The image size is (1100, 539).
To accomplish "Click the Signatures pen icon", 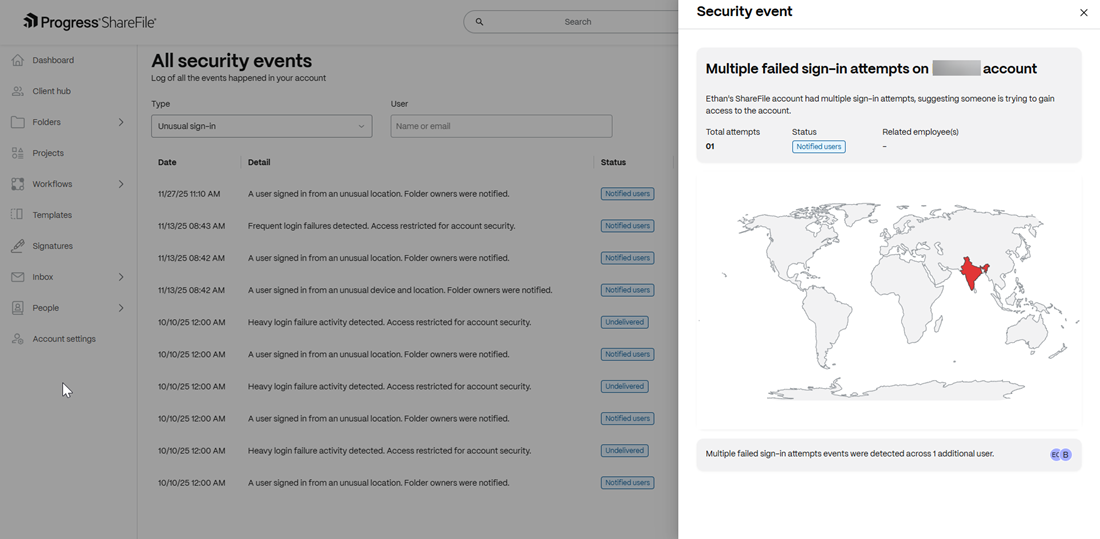I will click(x=18, y=246).
